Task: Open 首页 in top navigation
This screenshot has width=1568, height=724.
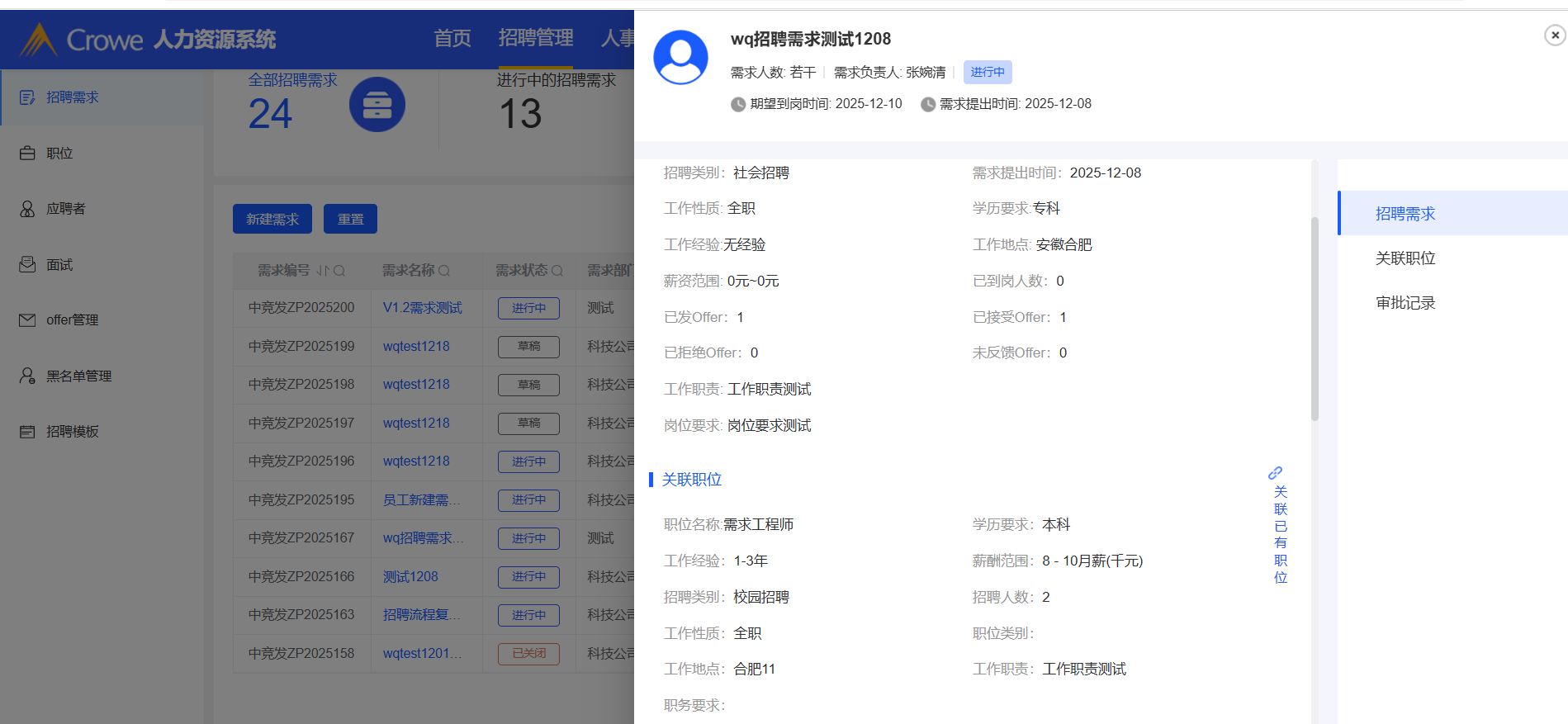Action: tap(452, 38)
